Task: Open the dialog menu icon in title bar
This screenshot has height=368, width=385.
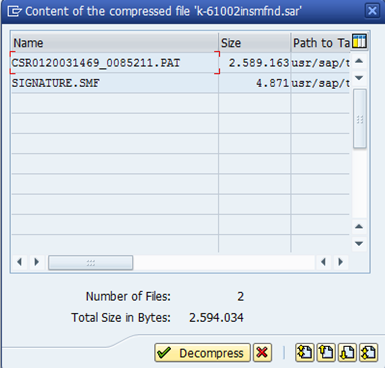Action: tap(14, 11)
